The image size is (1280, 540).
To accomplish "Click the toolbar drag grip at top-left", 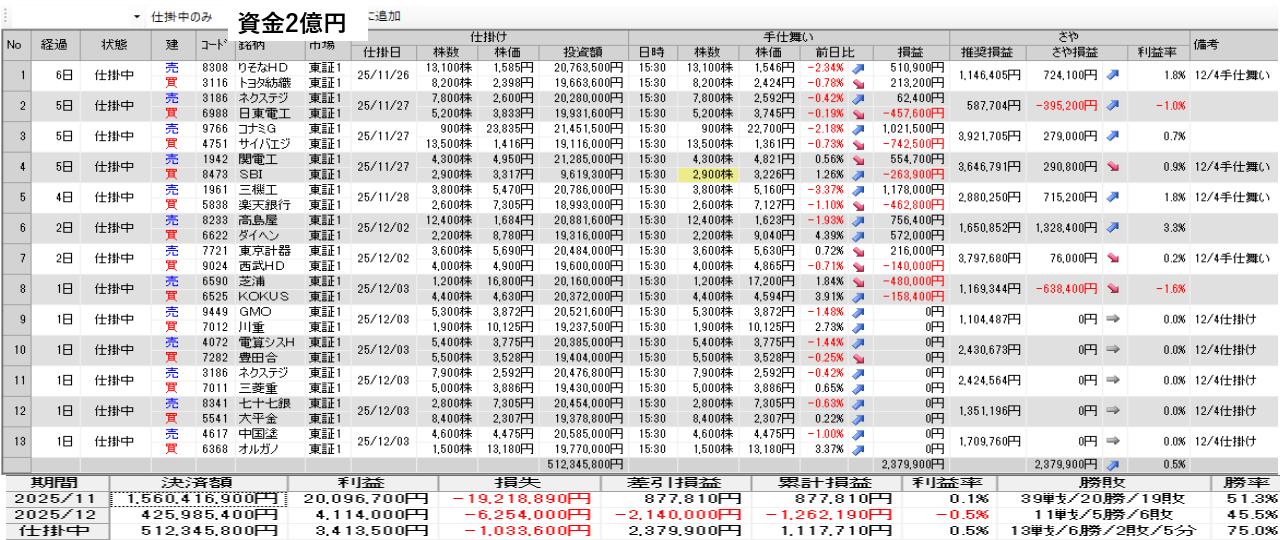I will tap(5, 17).
